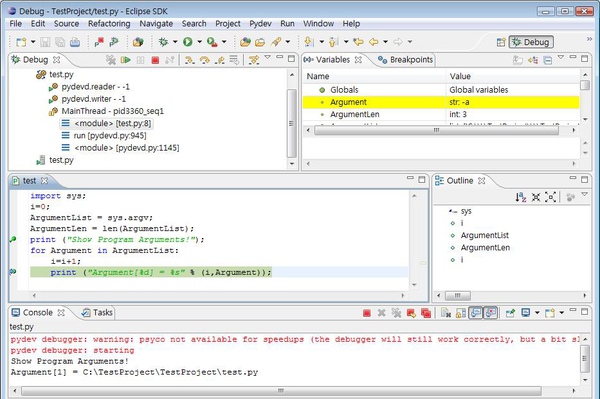600x399 pixels.
Task: Toggle Scroll Lock in Console toolbar
Action: point(461,313)
